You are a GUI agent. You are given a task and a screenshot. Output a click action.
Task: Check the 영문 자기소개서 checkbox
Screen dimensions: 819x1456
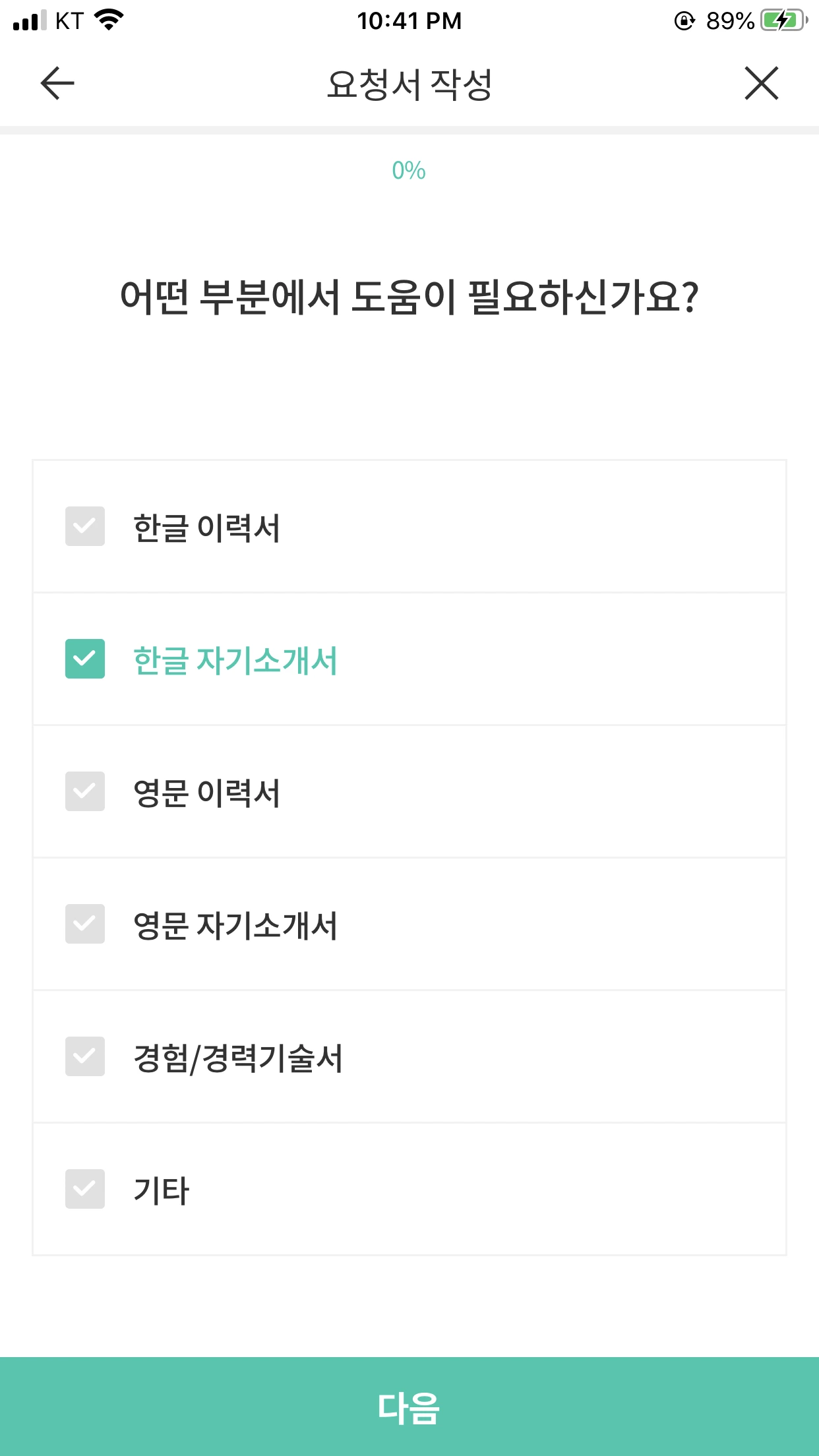tap(85, 924)
